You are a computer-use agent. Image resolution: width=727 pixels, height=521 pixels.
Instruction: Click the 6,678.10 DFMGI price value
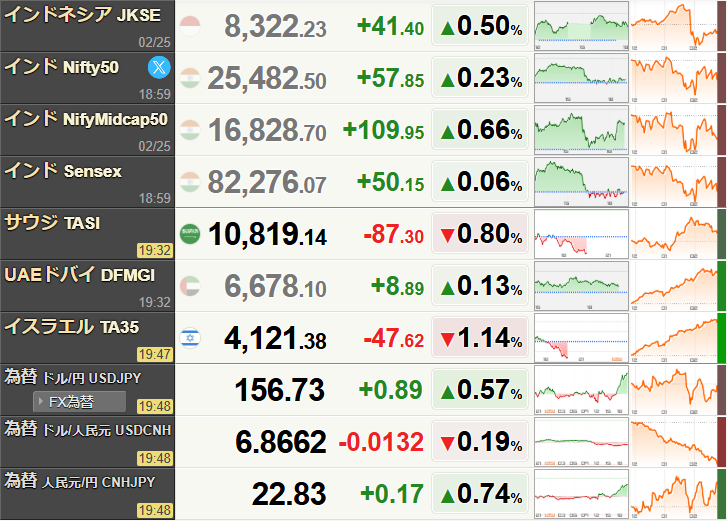(275, 286)
